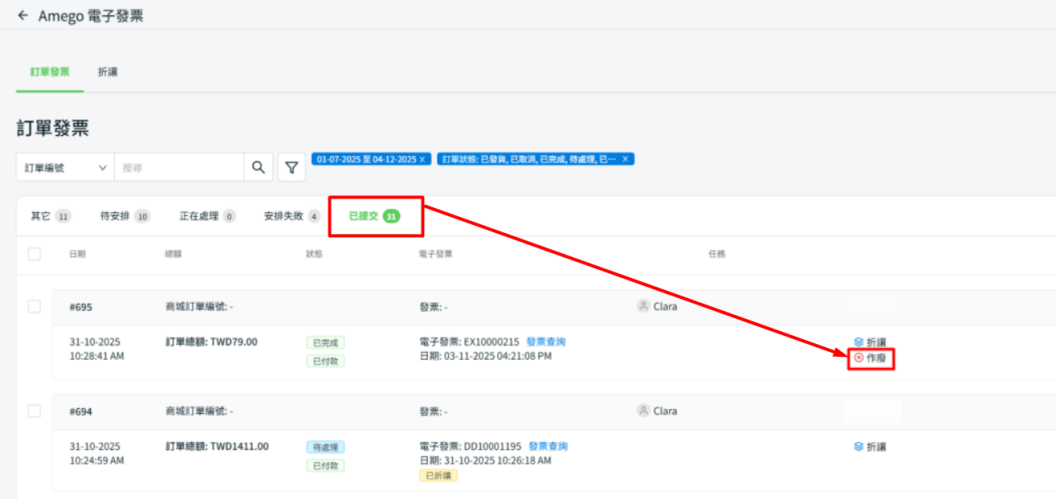Click the magnifier search icon button

coord(258,167)
